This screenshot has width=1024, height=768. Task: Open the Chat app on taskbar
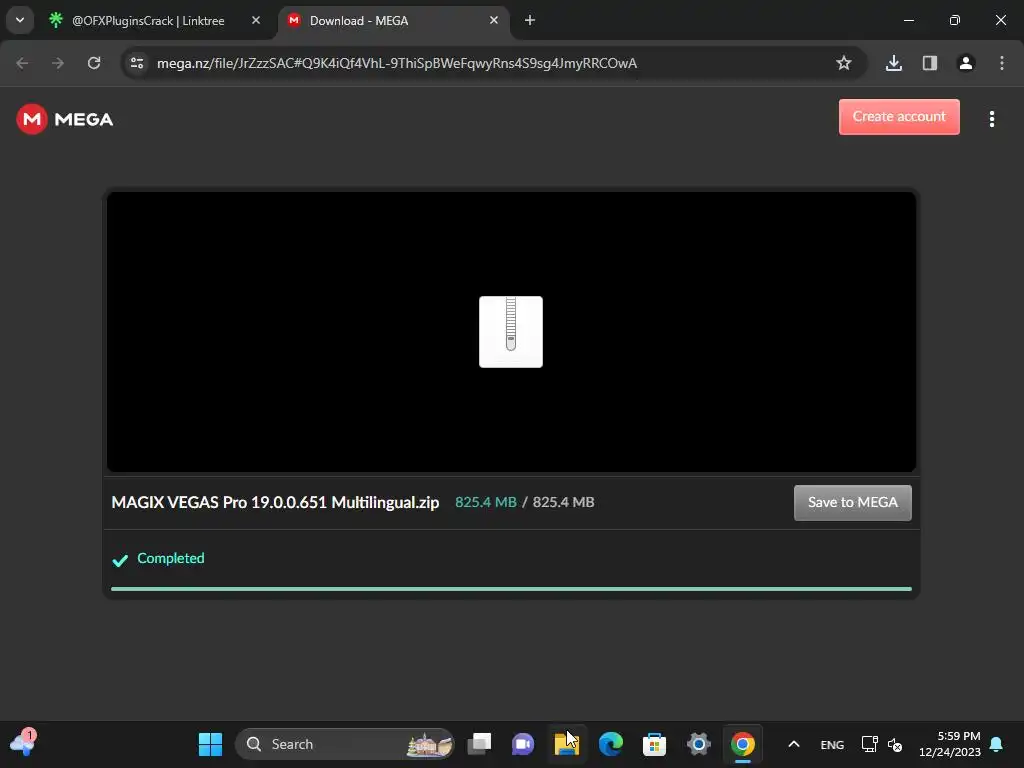tap(523, 744)
